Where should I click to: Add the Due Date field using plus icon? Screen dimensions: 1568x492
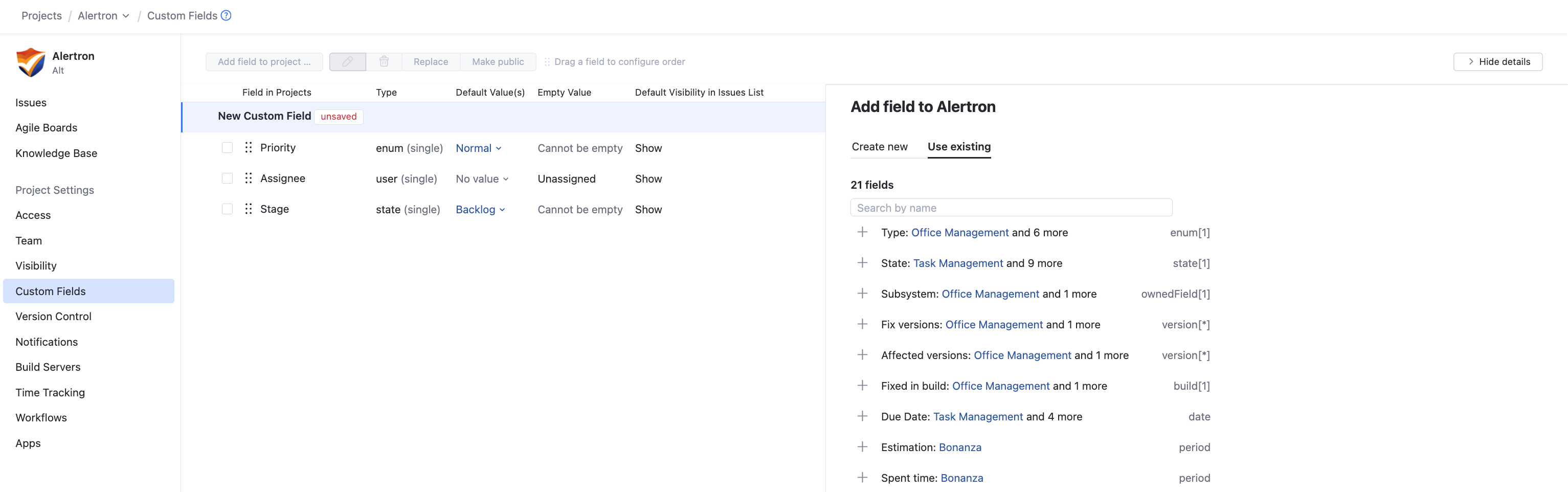tap(862, 416)
